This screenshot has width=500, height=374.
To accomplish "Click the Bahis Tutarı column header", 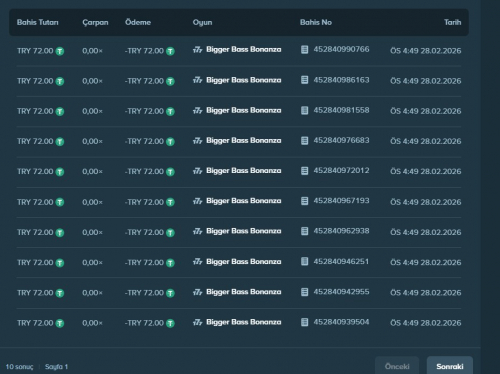I will click(x=38, y=22).
